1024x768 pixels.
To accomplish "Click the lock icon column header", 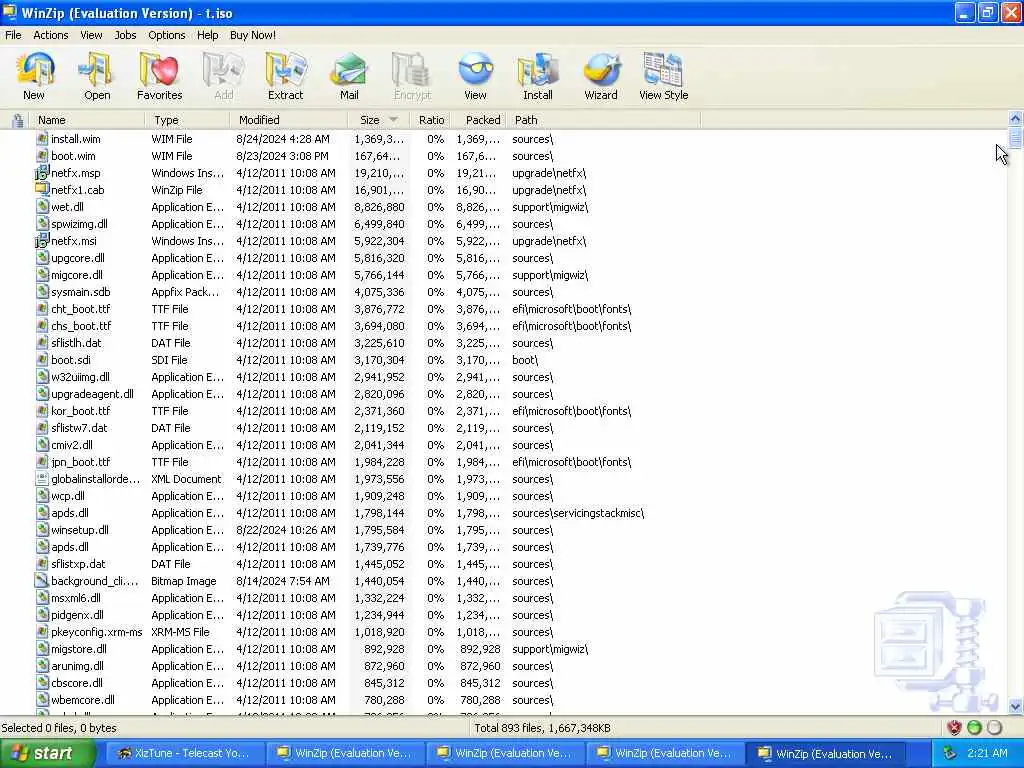I will pos(18,120).
